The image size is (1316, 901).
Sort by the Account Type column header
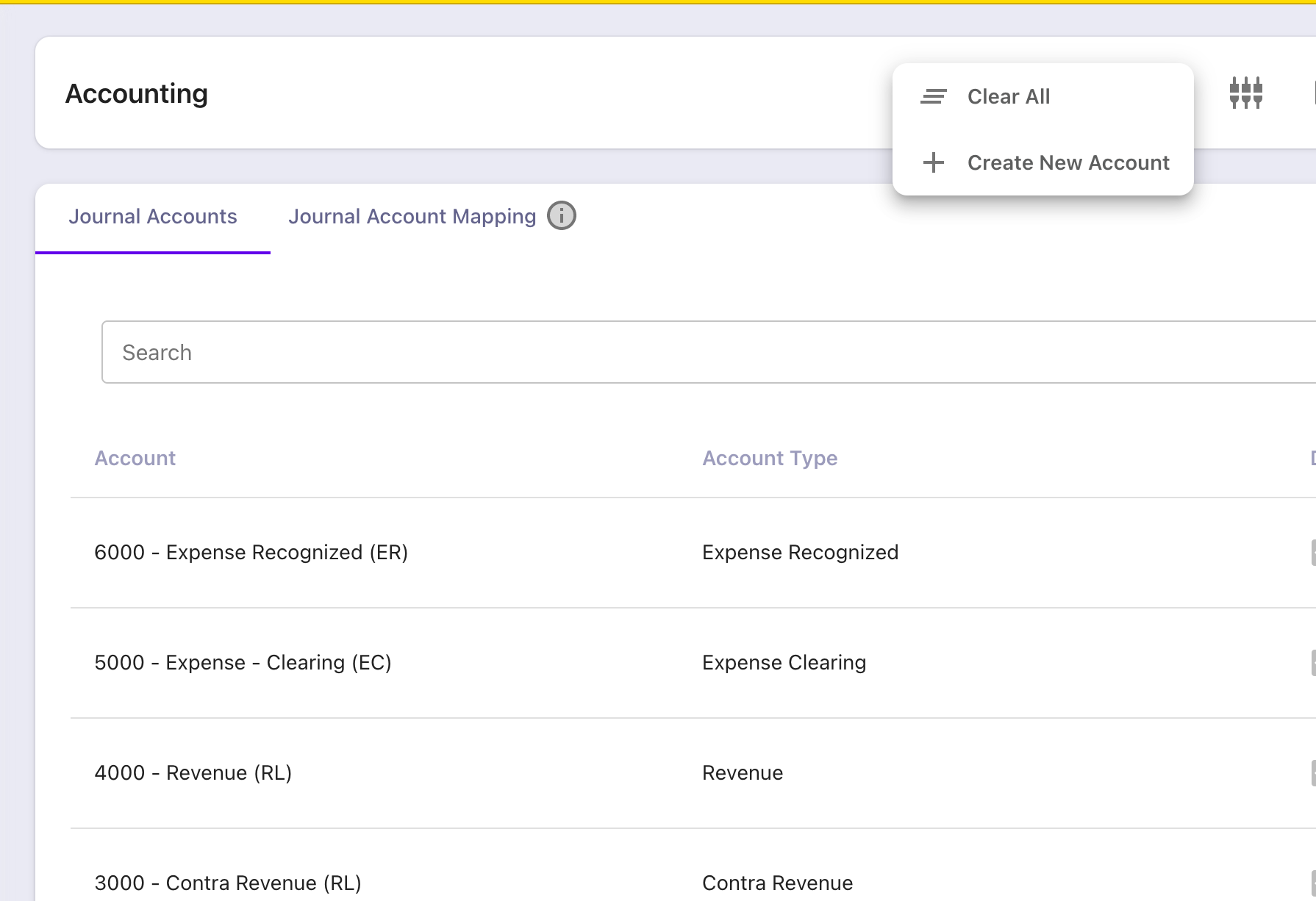coord(770,458)
